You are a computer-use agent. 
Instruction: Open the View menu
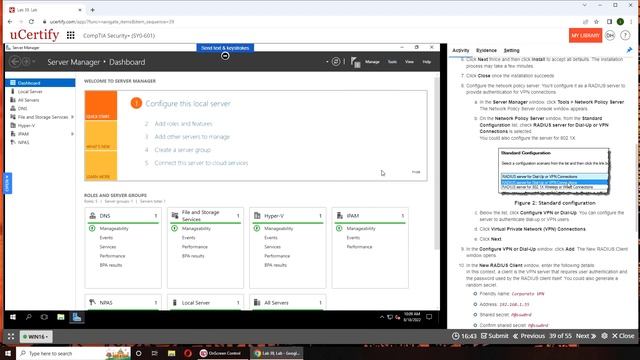(x=409, y=62)
